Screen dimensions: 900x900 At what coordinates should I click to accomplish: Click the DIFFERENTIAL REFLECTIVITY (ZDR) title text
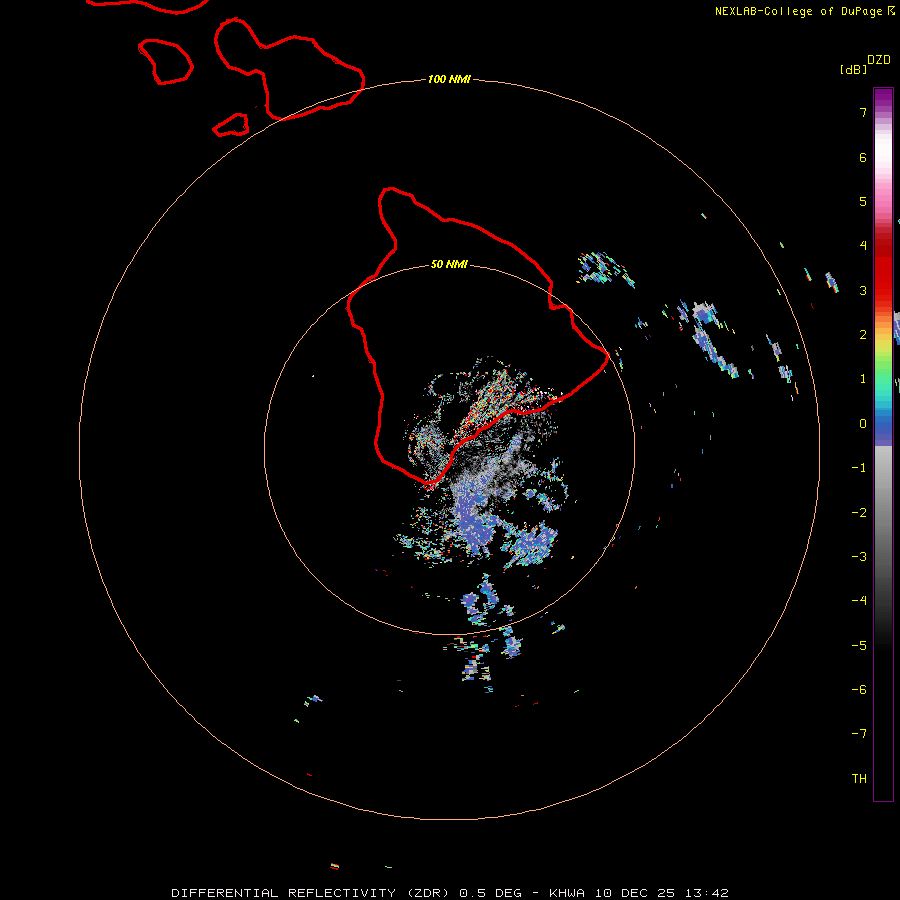point(311,893)
